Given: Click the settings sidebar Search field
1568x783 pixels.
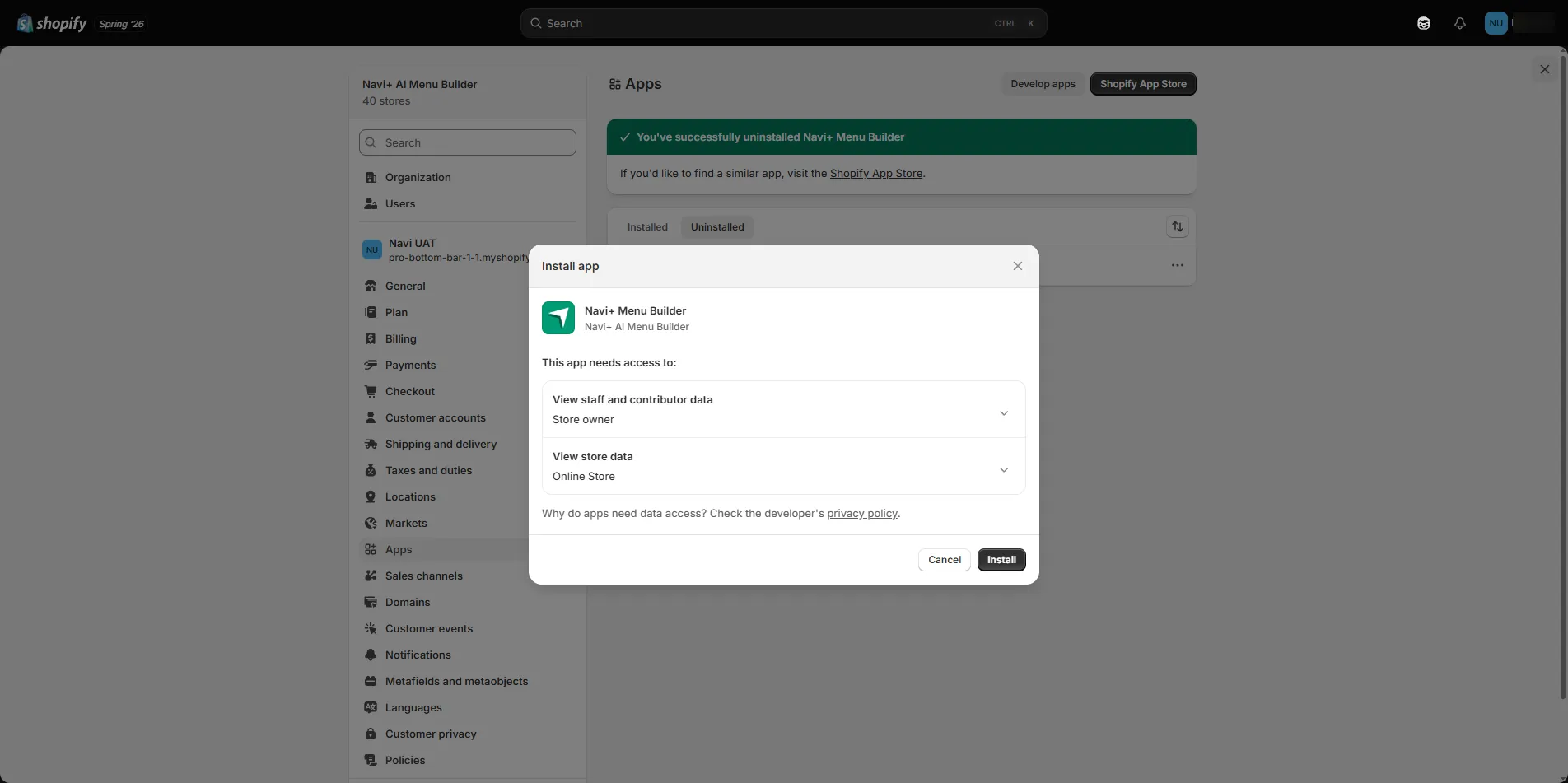Looking at the screenshot, I should (x=468, y=142).
